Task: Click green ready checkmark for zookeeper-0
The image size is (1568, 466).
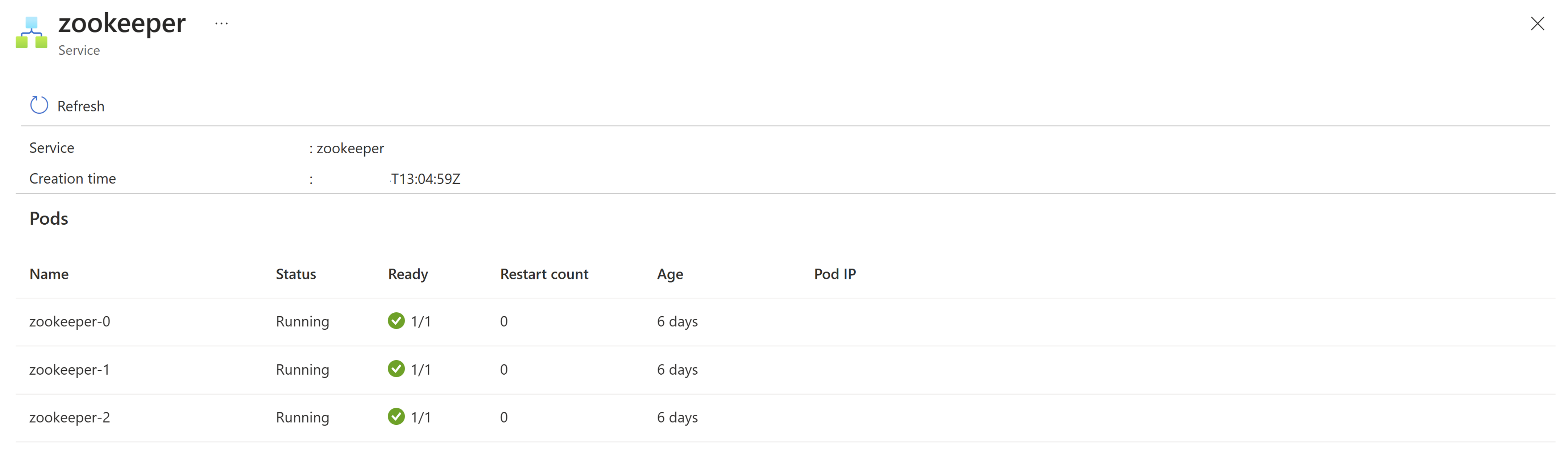Action: (396, 321)
